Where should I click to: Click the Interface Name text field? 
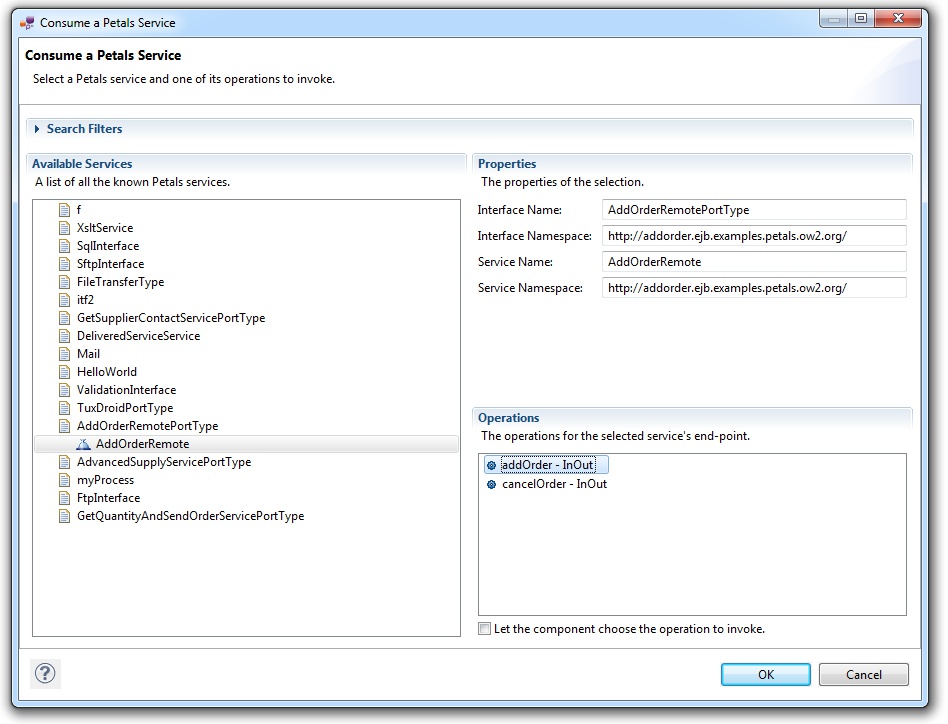(x=754, y=210)
